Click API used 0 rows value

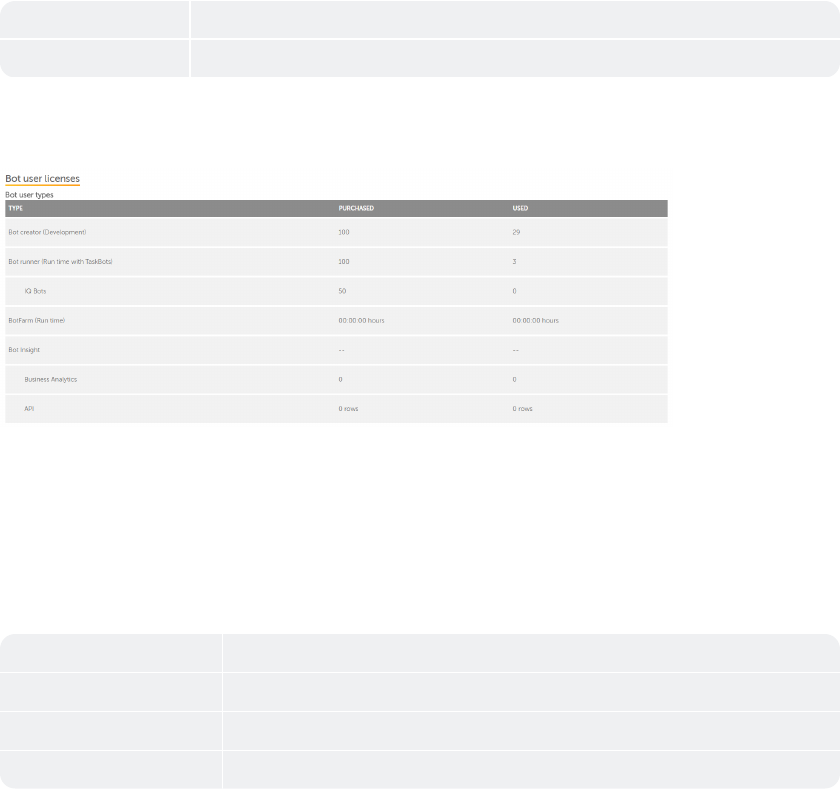click(x=522, y=409)
